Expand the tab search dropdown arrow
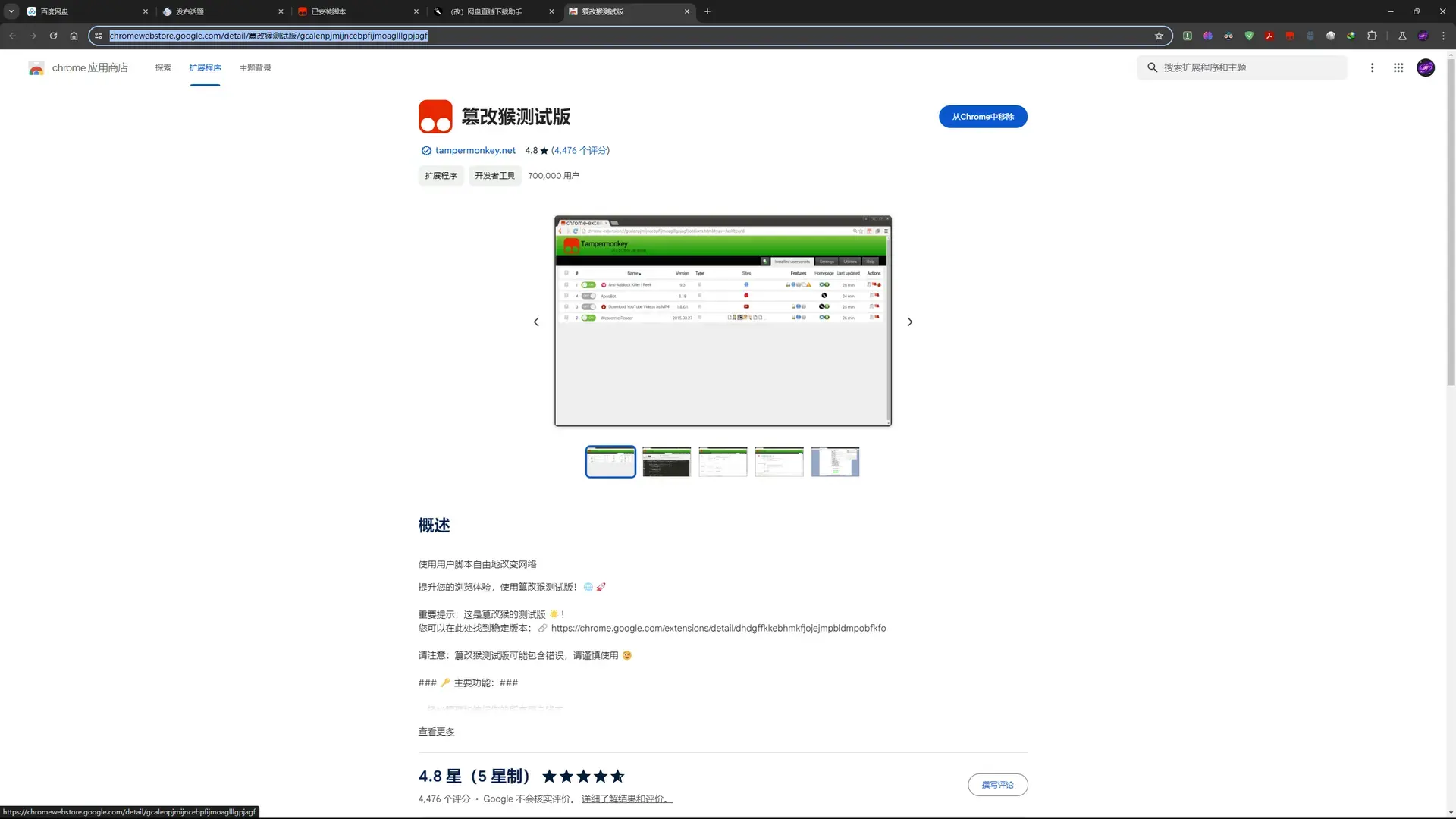The width and height of the screenshot is (1456, 819). 11,11
